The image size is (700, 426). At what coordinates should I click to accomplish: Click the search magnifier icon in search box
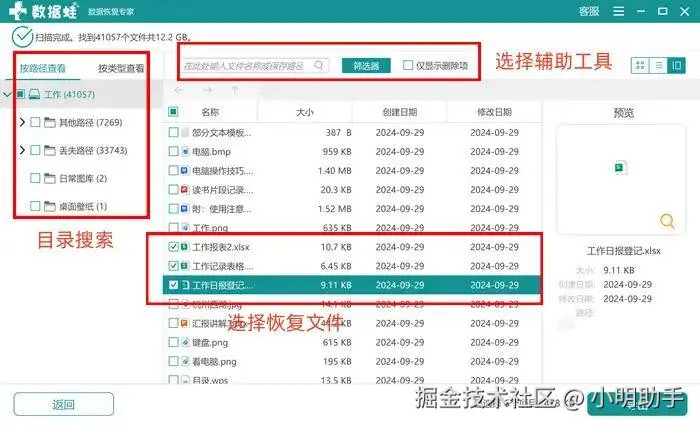(319, 65)
